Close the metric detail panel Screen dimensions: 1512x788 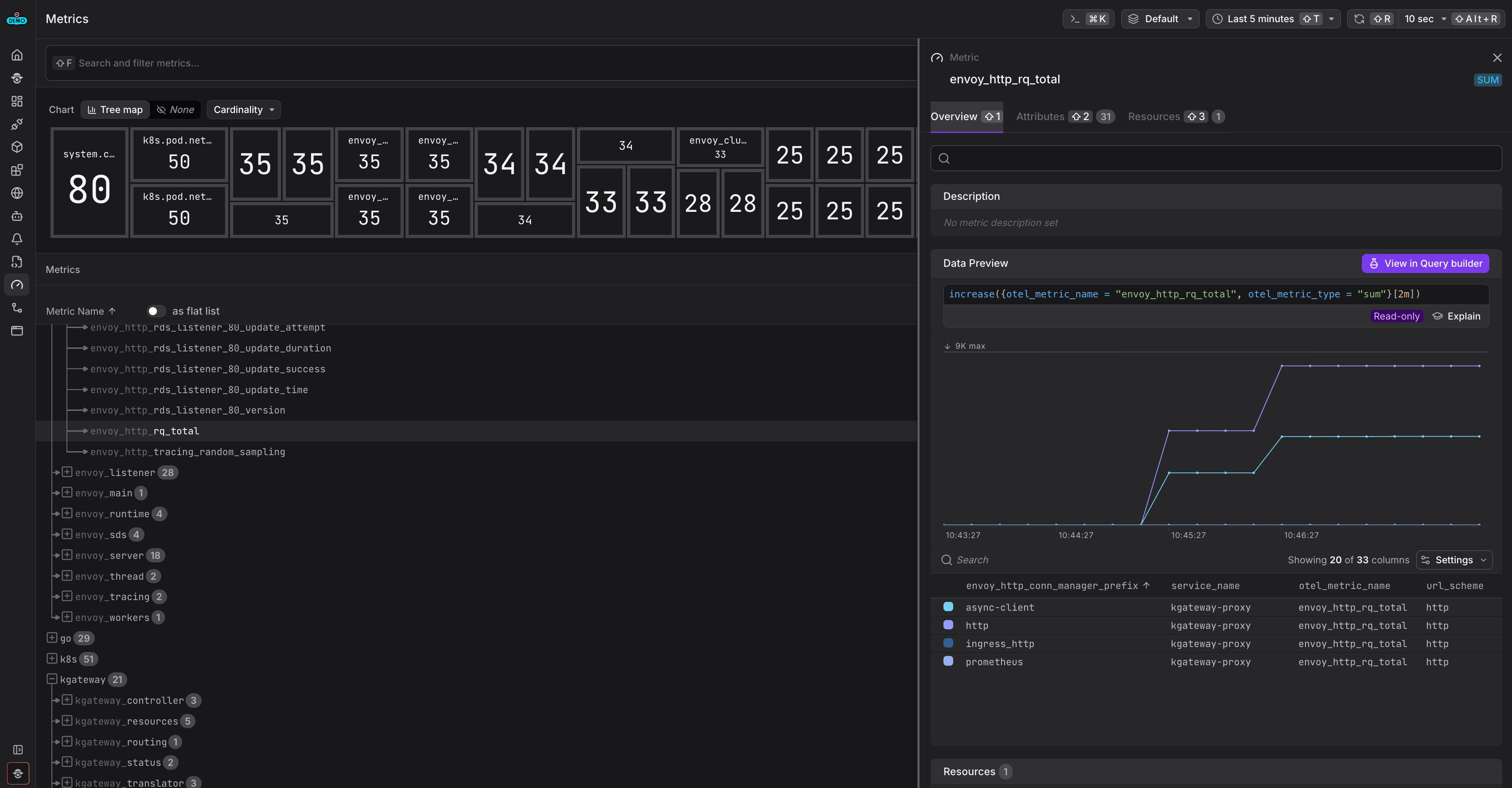(1497, 58)
